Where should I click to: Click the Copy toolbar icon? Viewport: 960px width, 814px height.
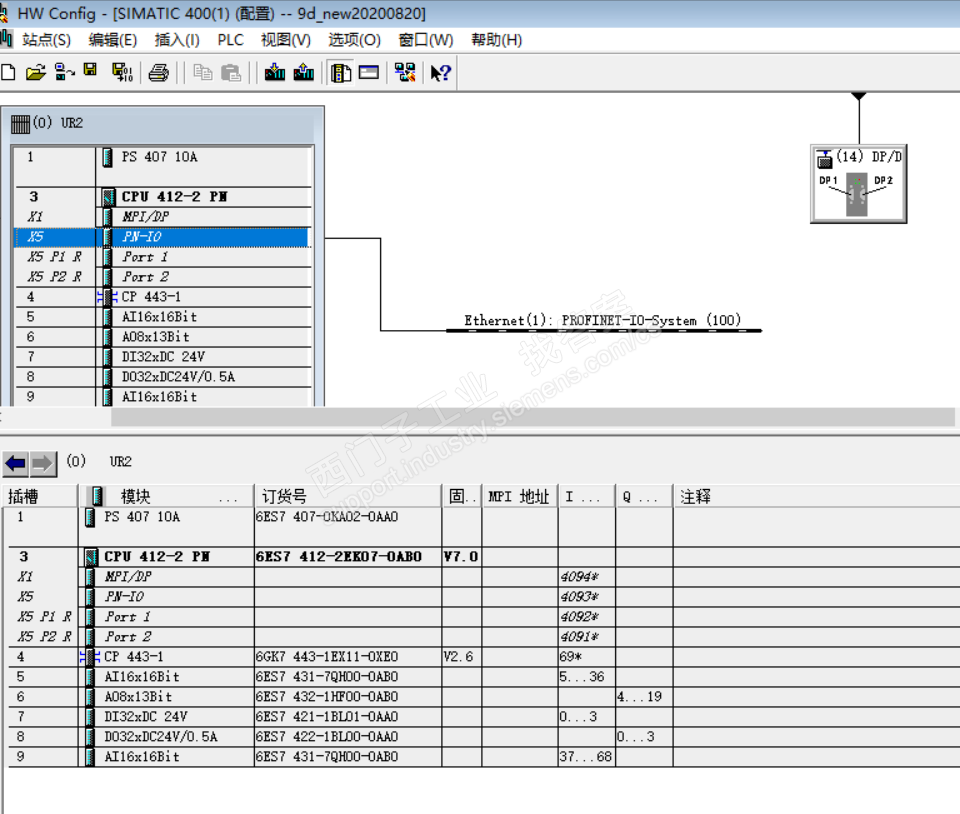click(203, 73)
